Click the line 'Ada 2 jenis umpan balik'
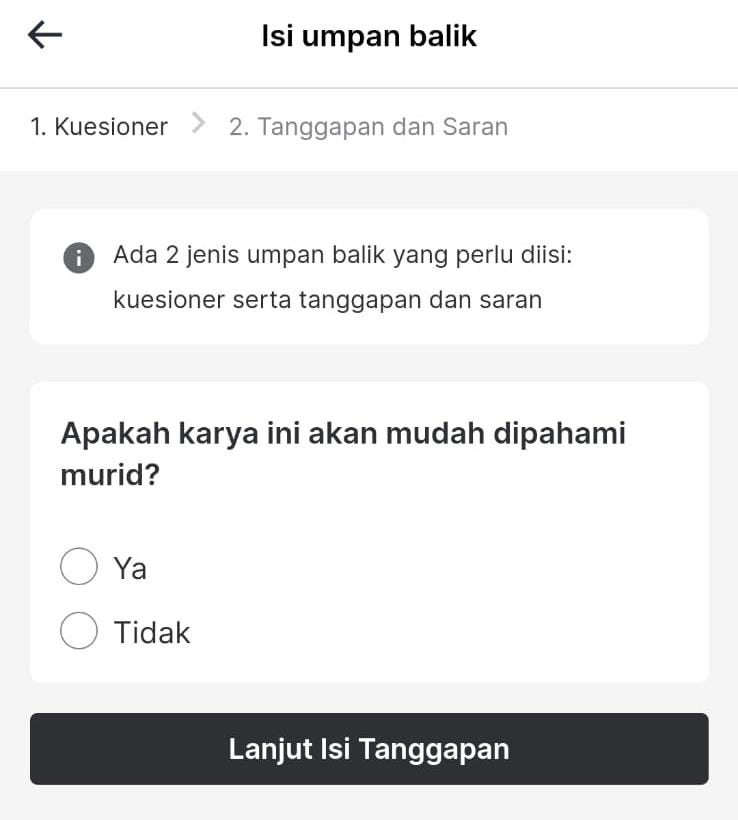Screen dimensions: 738x820 [343, 255]
